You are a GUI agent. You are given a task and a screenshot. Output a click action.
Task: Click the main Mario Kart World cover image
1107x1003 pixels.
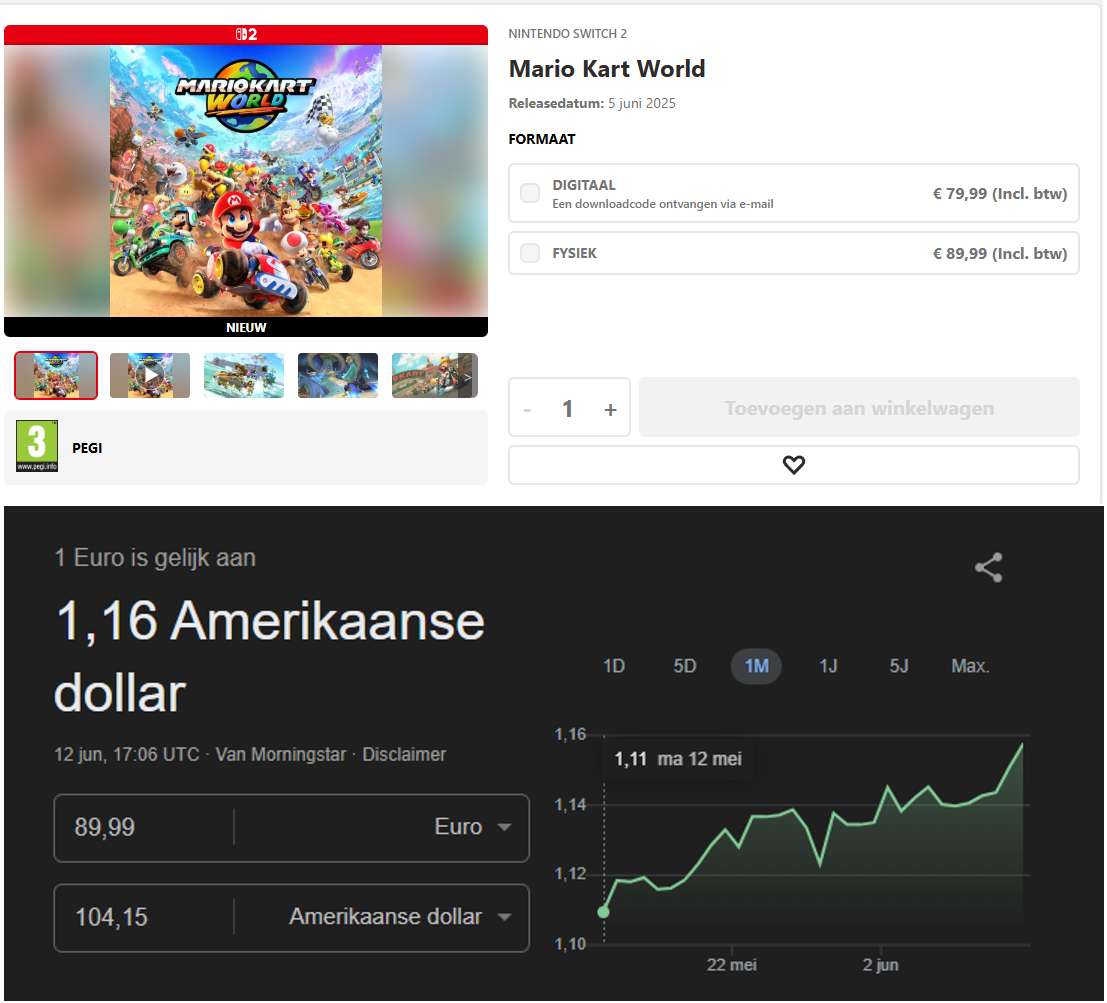pyautogui.click(x=246, y=181)
